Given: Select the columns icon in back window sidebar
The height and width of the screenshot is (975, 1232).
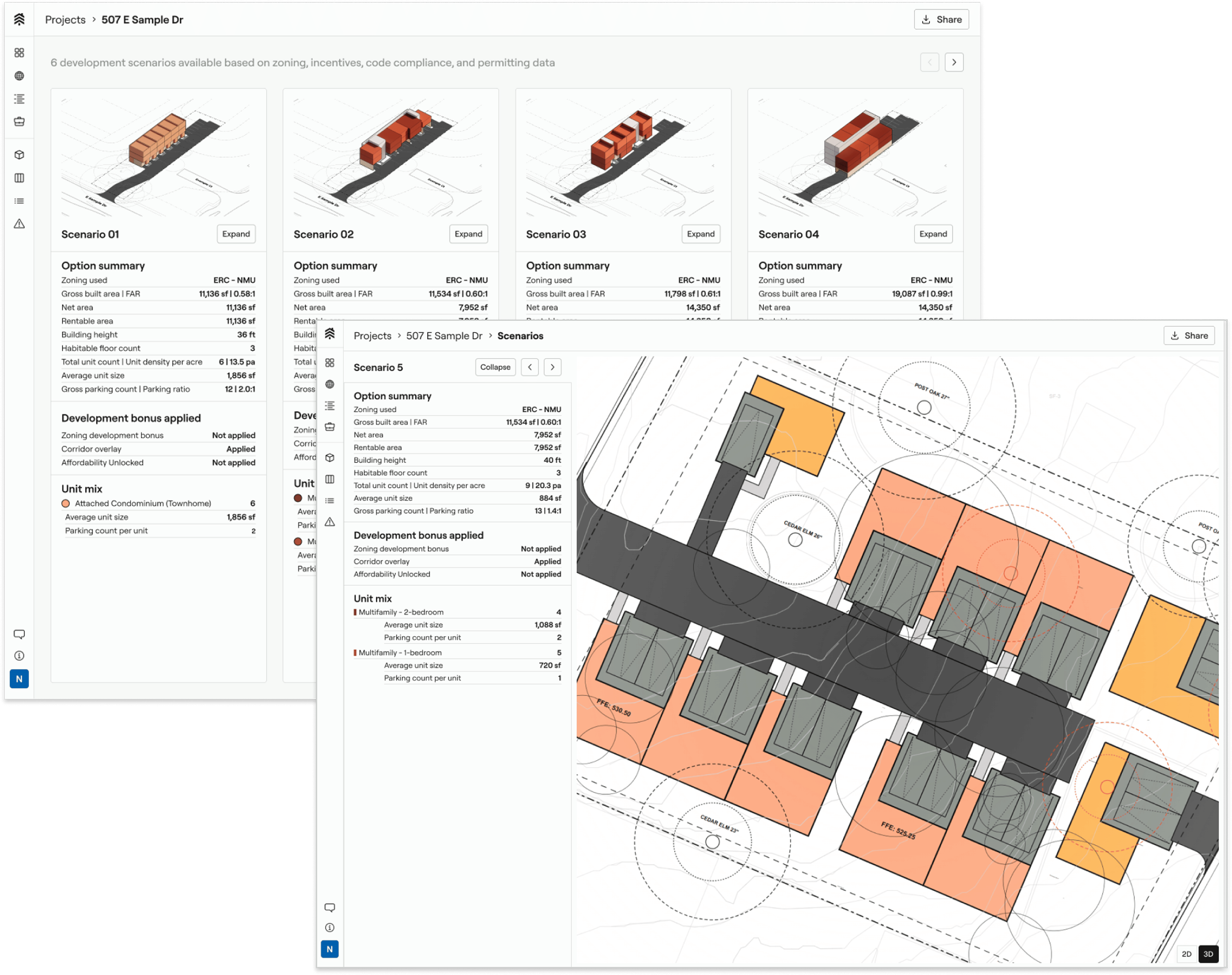Looking at the screenshot, I should 19,178.
